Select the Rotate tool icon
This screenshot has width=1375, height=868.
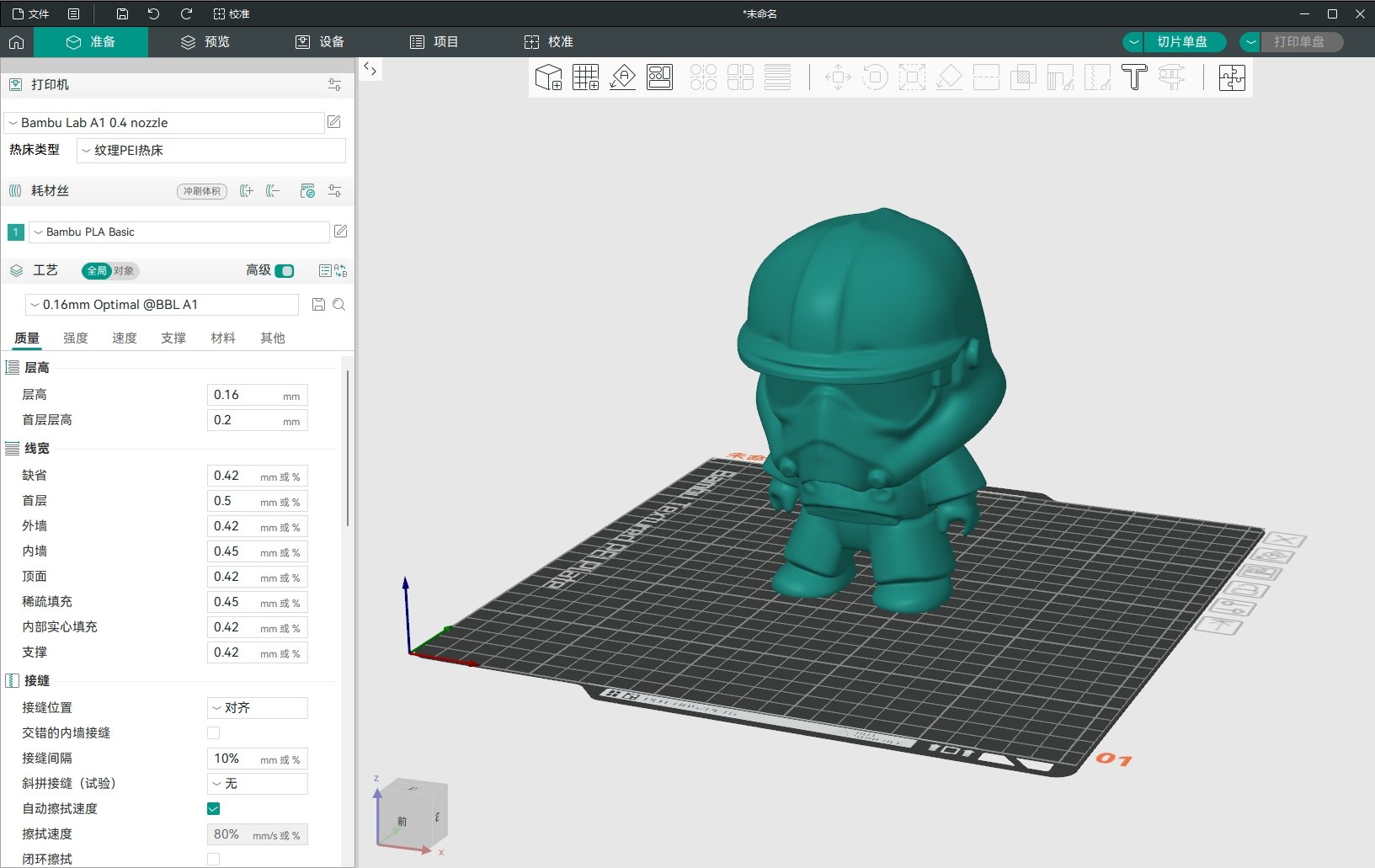pos(875,77)
